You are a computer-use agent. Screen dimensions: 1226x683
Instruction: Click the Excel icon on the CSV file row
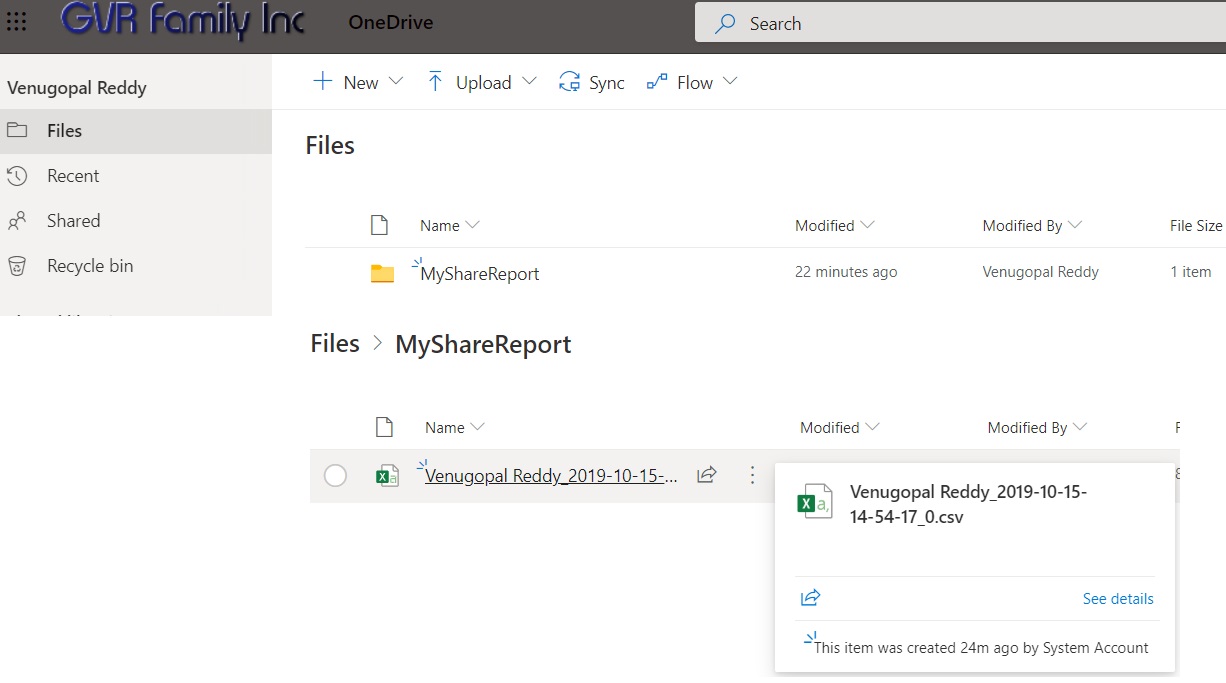click(x=388, y=475)
